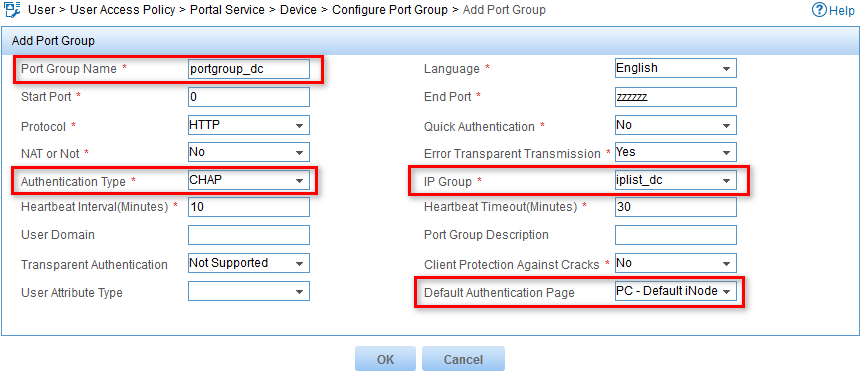Open Authentication Type dropdown showing CHAP
Image resolution: width=861 pixels, height=373 pixels.
[x=249, y=180]
